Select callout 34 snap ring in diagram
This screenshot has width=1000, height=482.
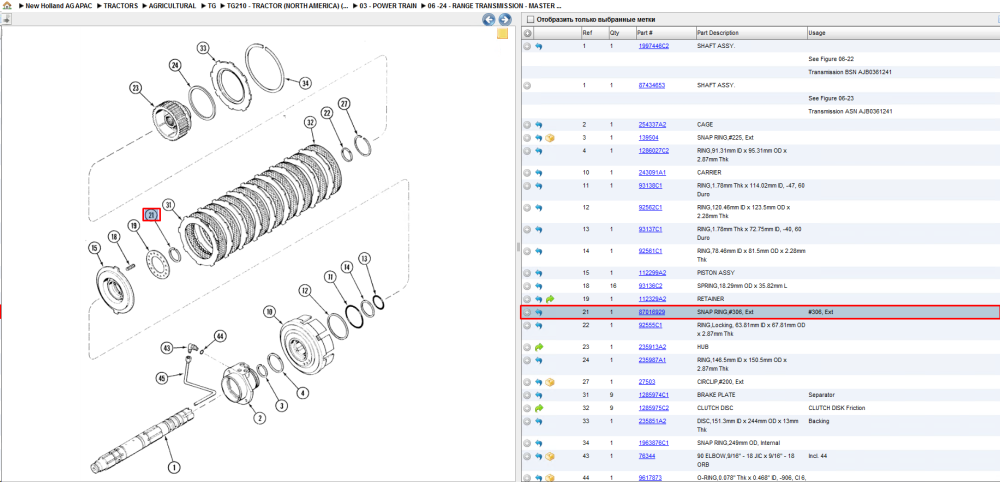[305, 83]
